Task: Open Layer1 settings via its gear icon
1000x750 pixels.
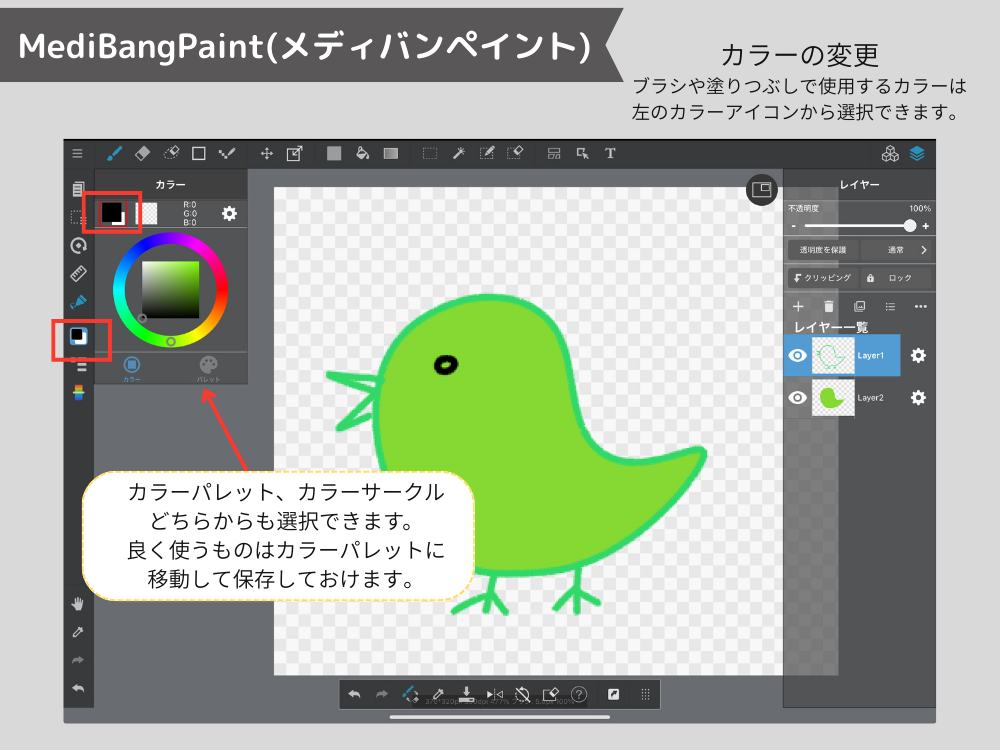Action: [x=917, y=356]
